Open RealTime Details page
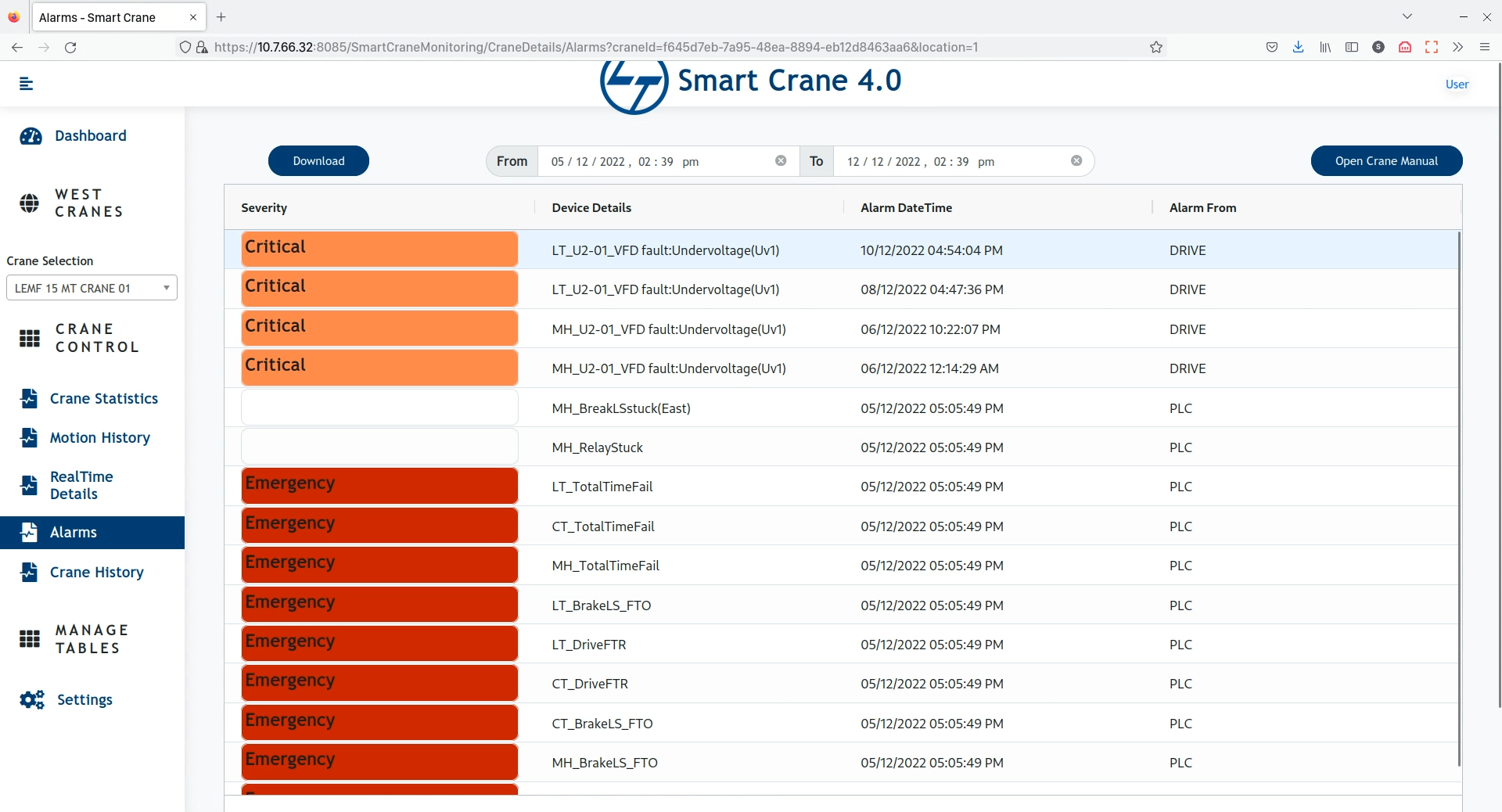Viewport: 1502px width, 812px height. pyautogui.click(x=81, y=485)
